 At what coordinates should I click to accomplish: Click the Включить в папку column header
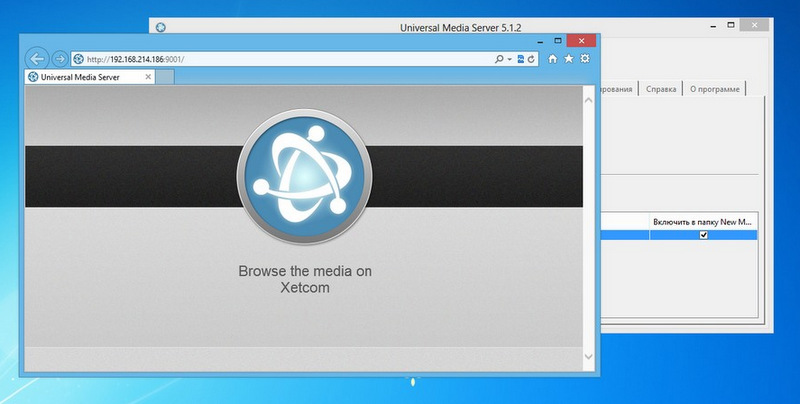tap(703, 222)
